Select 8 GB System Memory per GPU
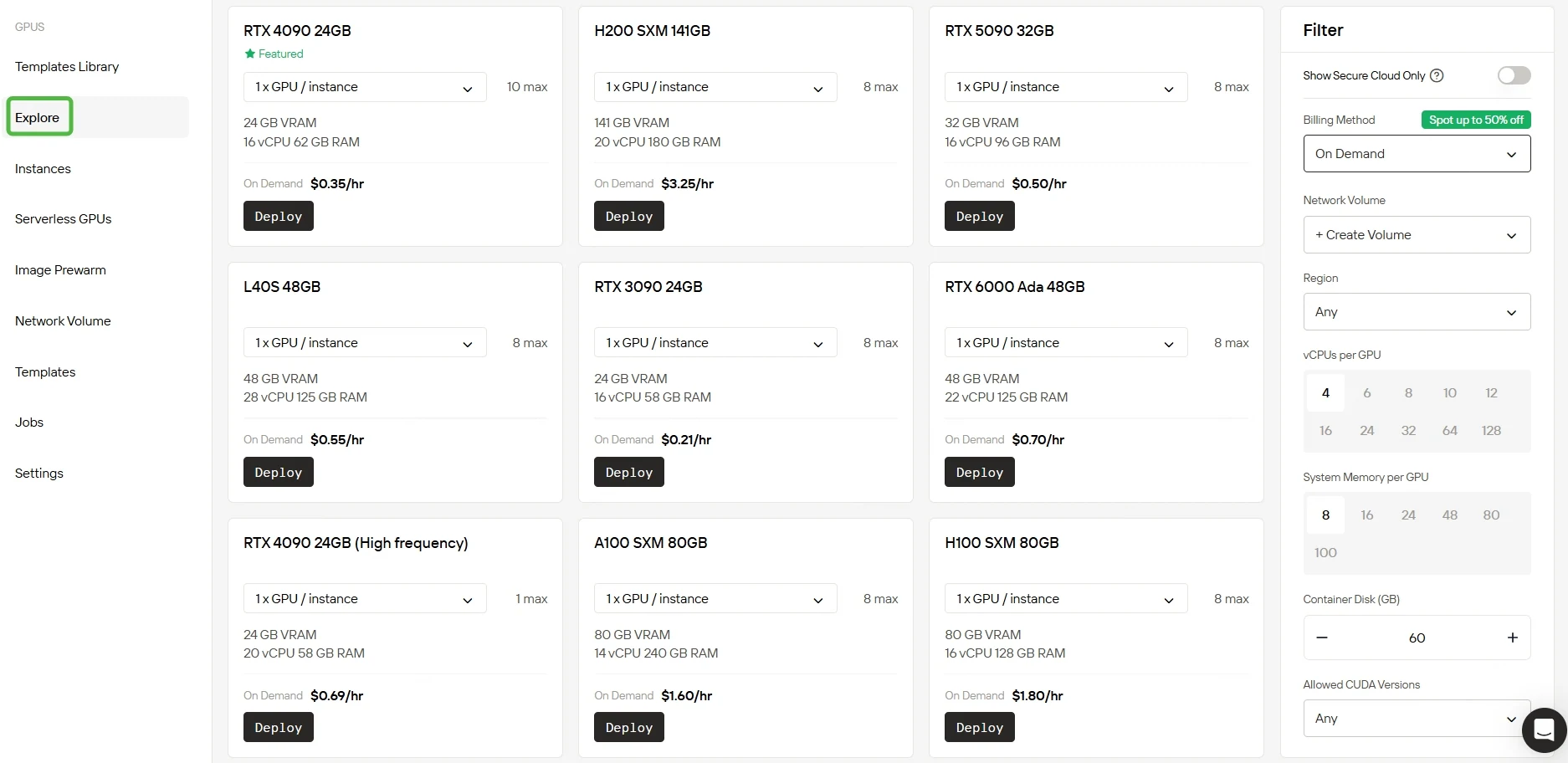This screenshot has height=763, width=1568. coord(1325,515)
